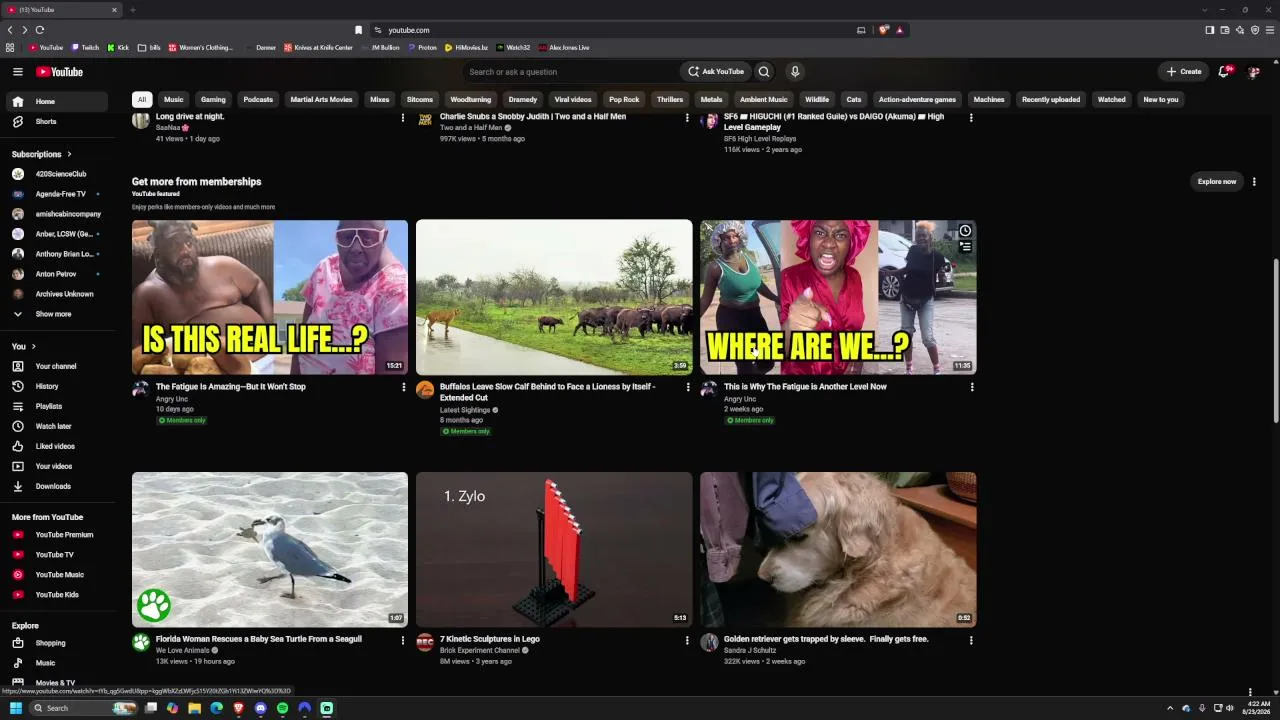Open the browser tab search dropdown
Screen dimensions: 1280x720
(x=1204, y=10)
